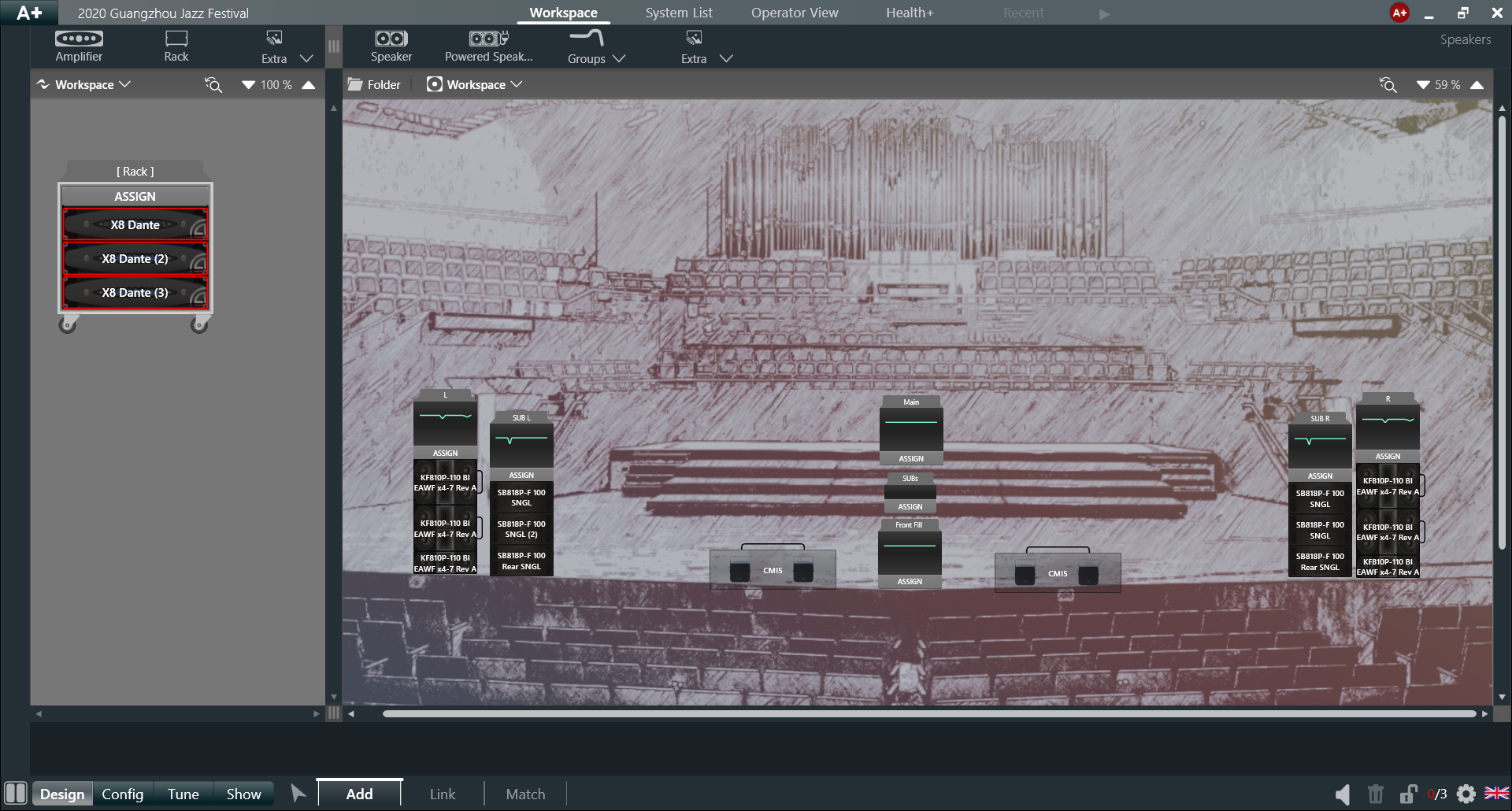Switch to Design mode
This screenshot has width=1512, height=811.
coord(62,794)
